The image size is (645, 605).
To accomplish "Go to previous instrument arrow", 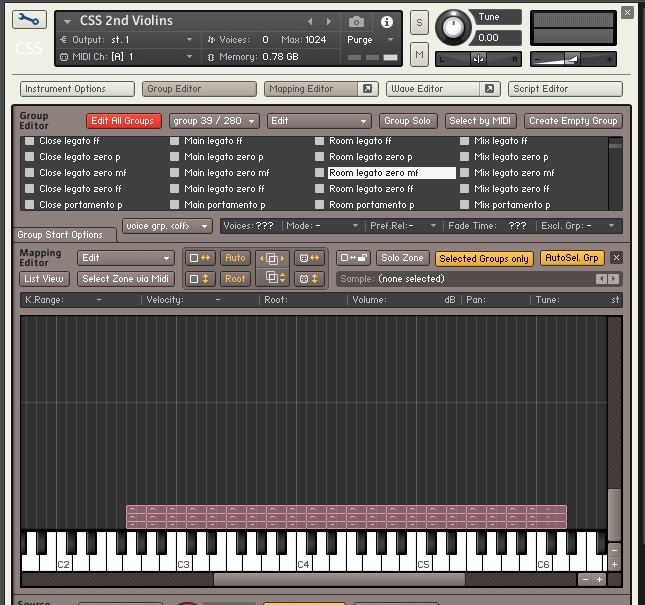I will 310,21.
